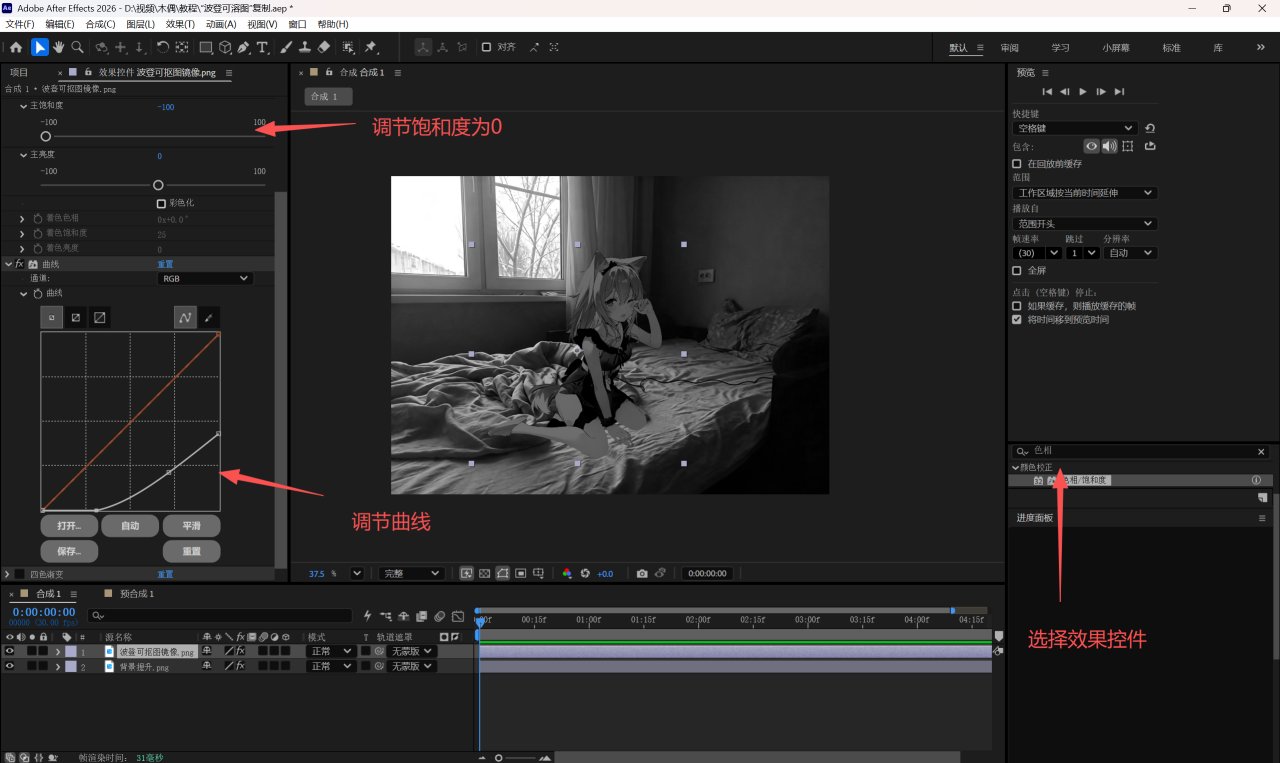Open the 通道 RGB dropdown
The width and height of the screenshot is (1280, 763).
(205, 278)
